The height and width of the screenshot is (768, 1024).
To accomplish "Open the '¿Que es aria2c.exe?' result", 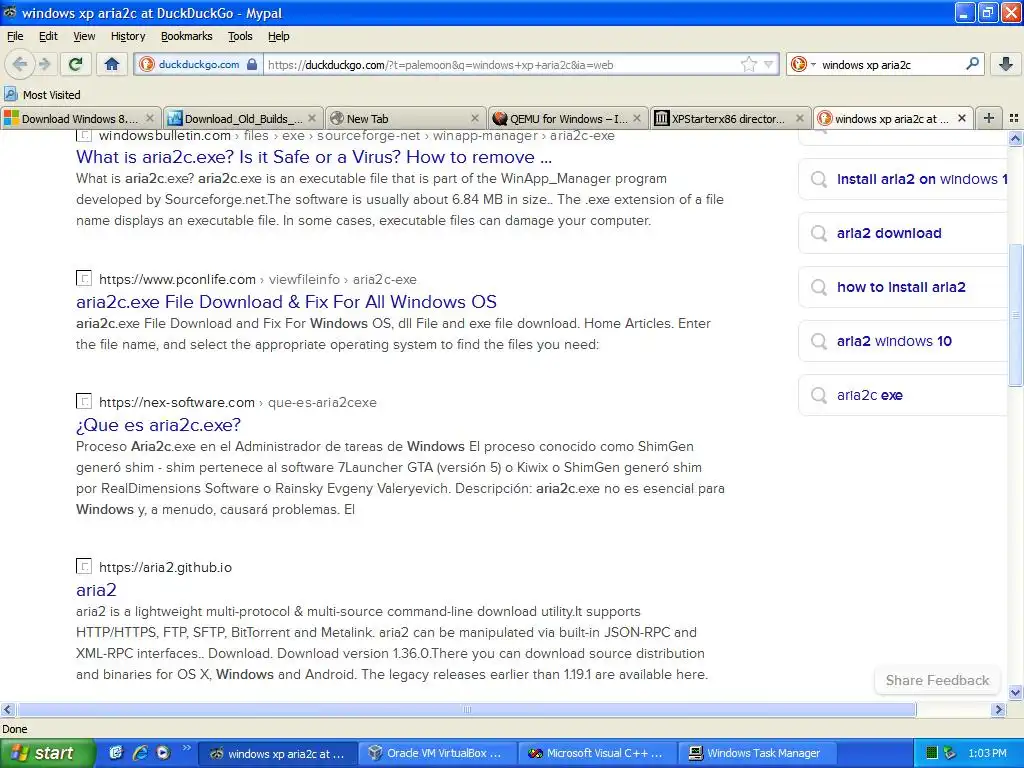I will [x=158, y=425].
